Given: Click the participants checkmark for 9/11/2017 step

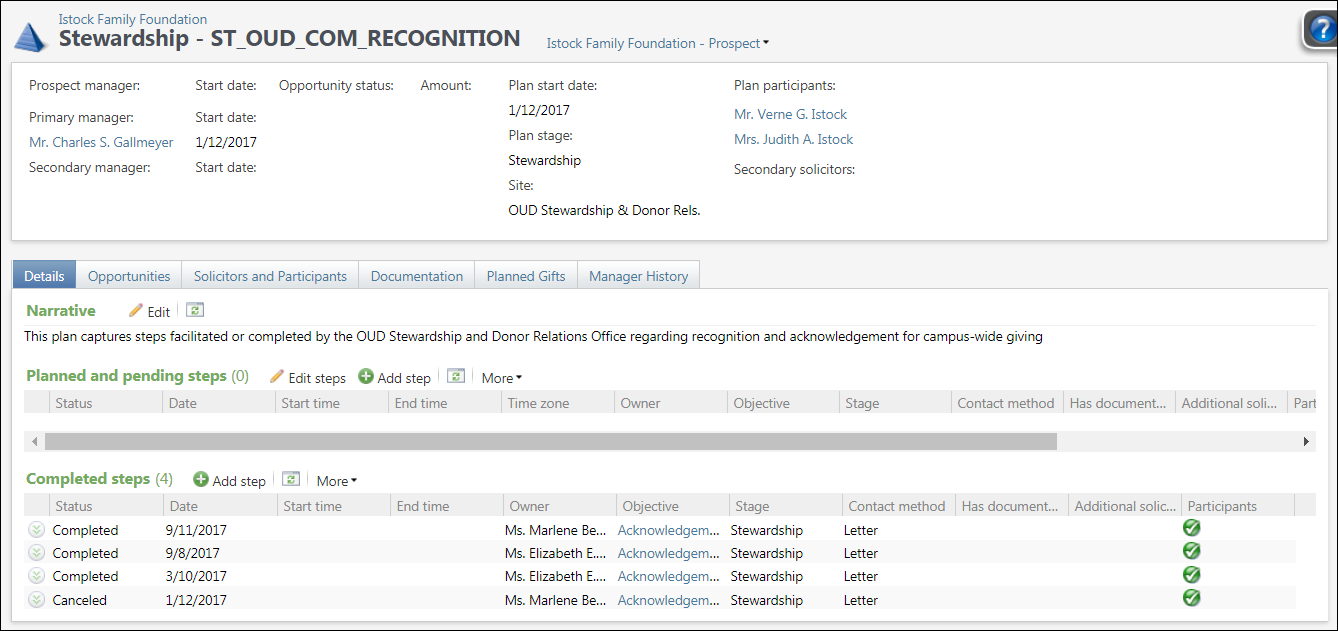Looking at the screenshot, I should [1191, 528].
